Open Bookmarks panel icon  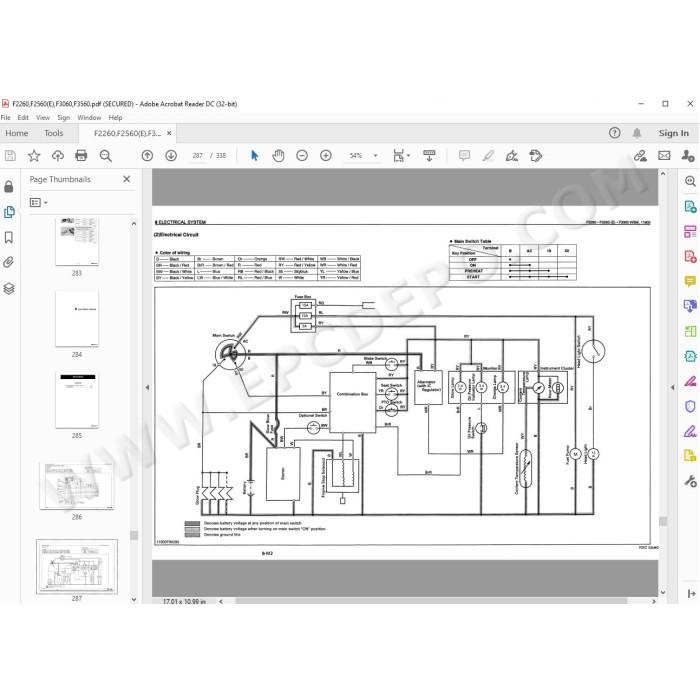tap(8, 238)
